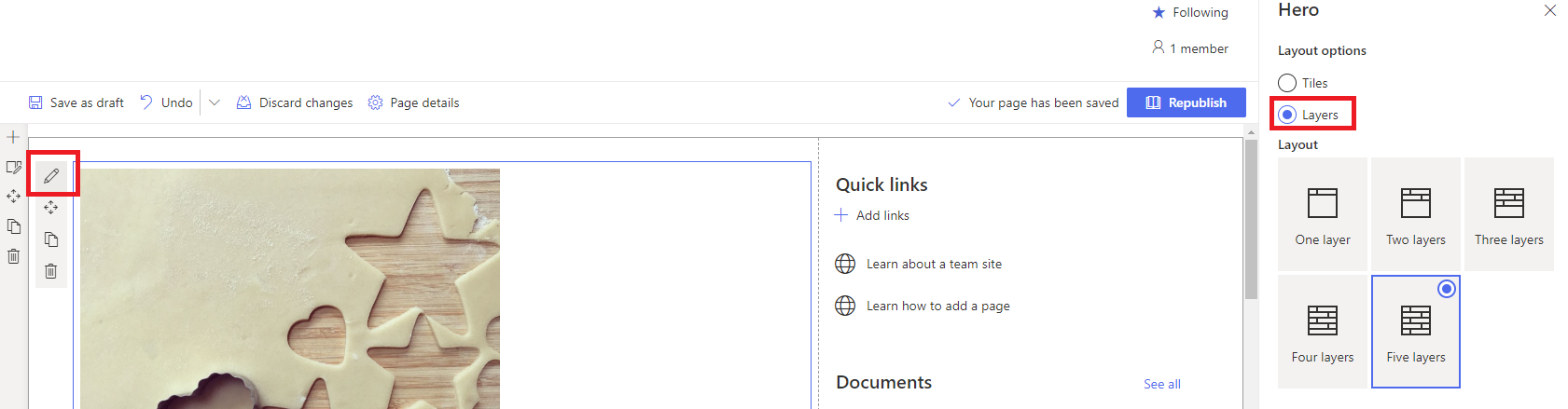
Task: Choose One layer layout
Action: pos(1323,214)
